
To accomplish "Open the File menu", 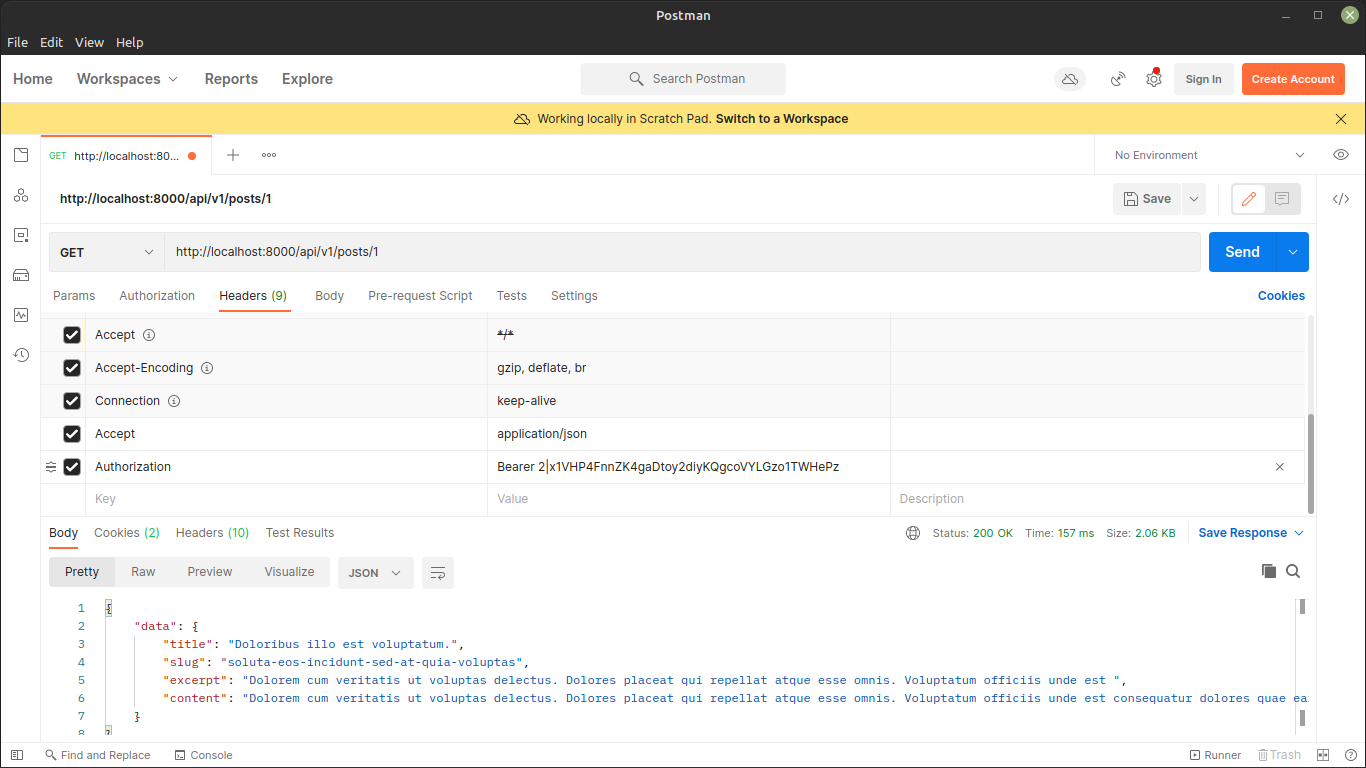I will coord(18,42).
